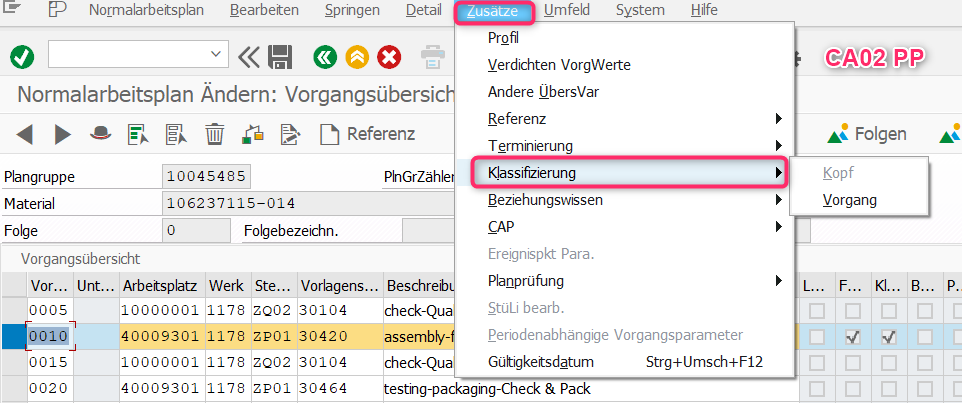Click the green Enter checkmark icon
This screenshot has height=403, width=962.
tap(22, 57)
